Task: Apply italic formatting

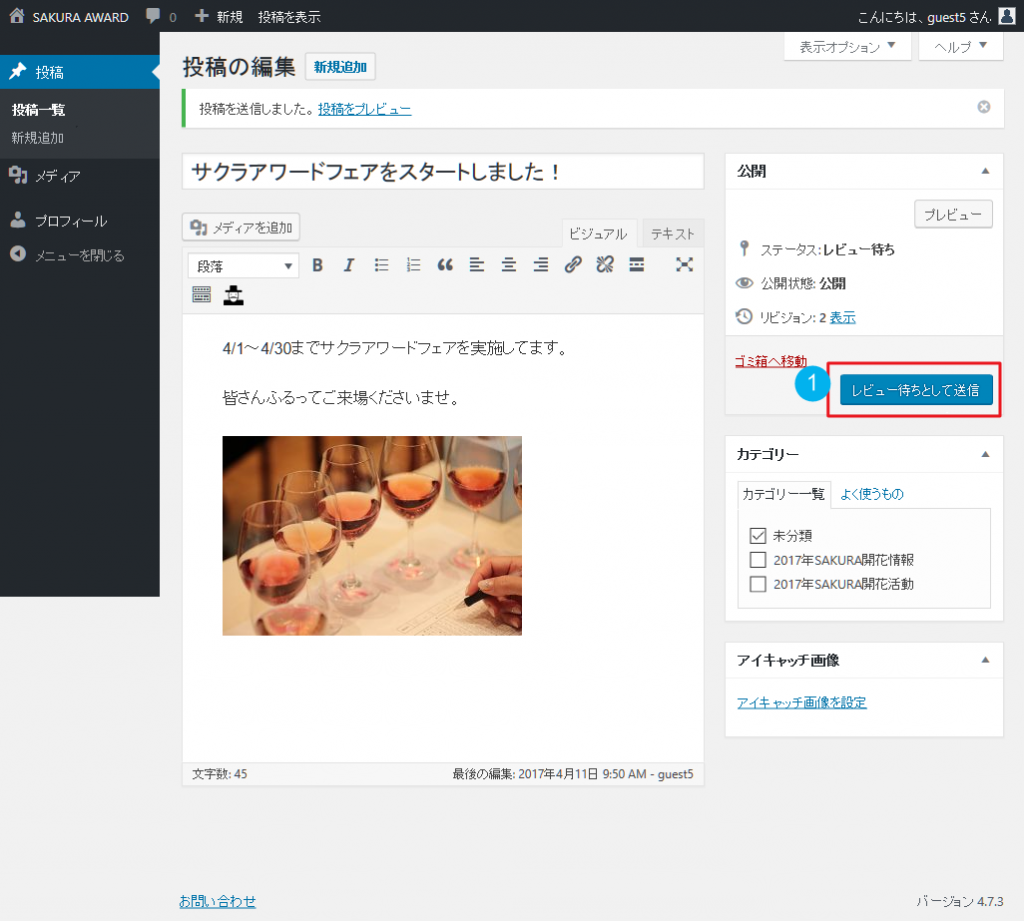Action: pos(349,265)
